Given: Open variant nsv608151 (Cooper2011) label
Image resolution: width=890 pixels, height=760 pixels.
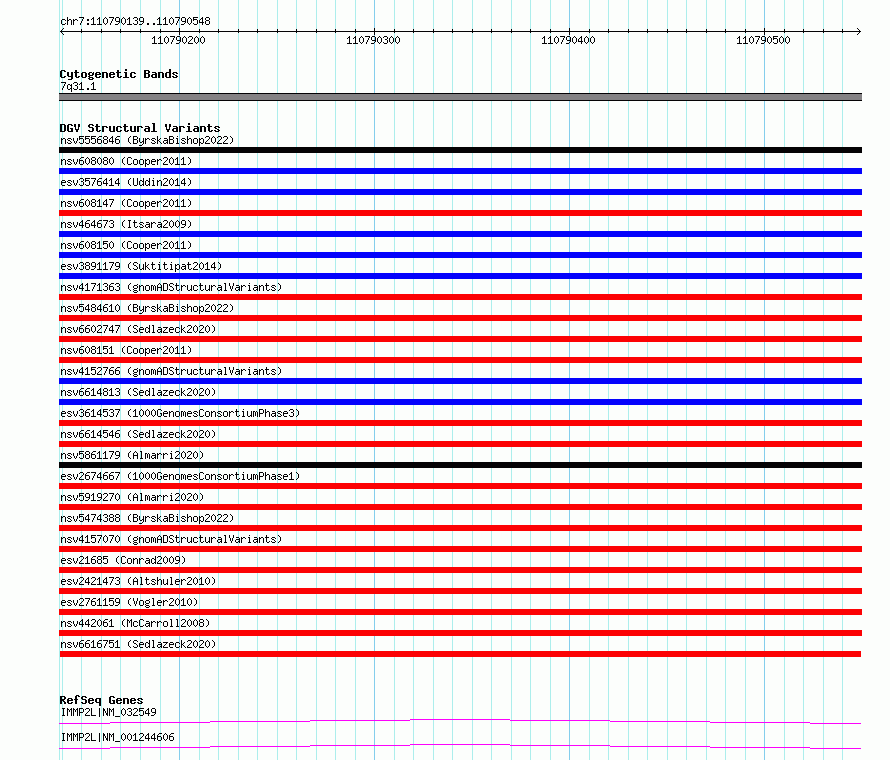Looking at the screenshot, I should (x=126, y=350).
